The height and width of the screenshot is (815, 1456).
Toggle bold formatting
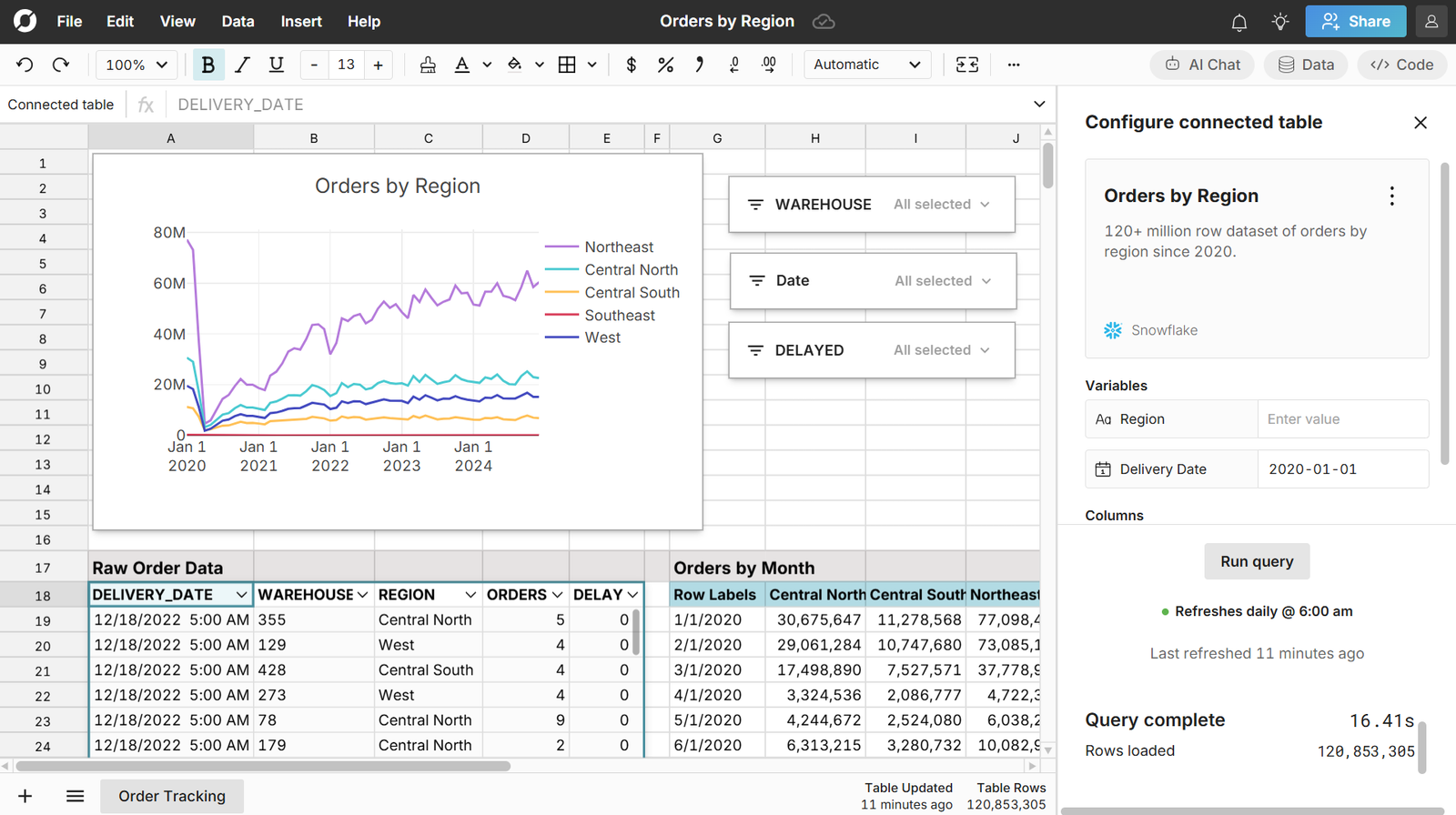[x=208, y=65]
